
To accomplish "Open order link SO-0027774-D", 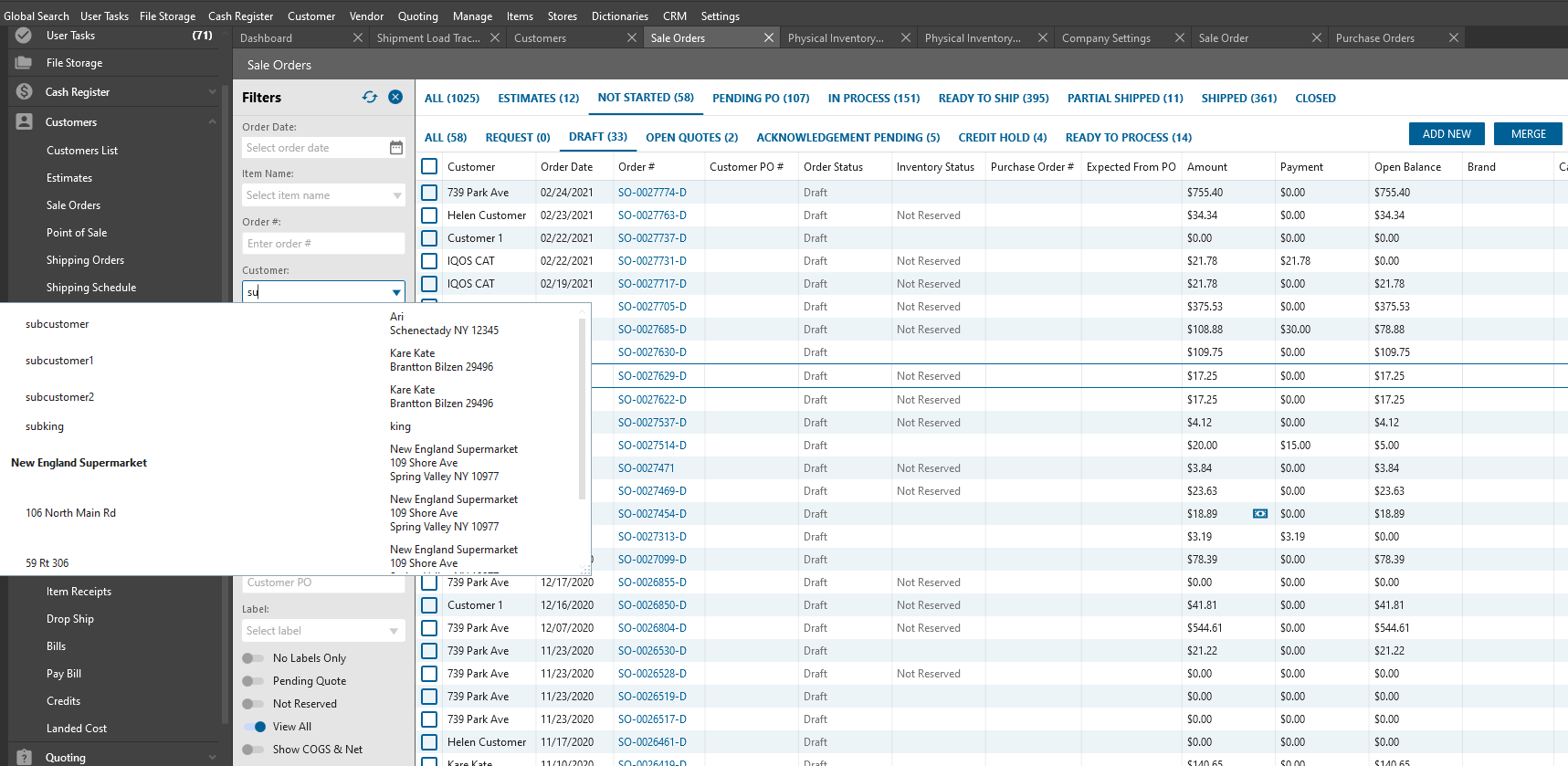I will pyautogui.click(x=651, y=193).
